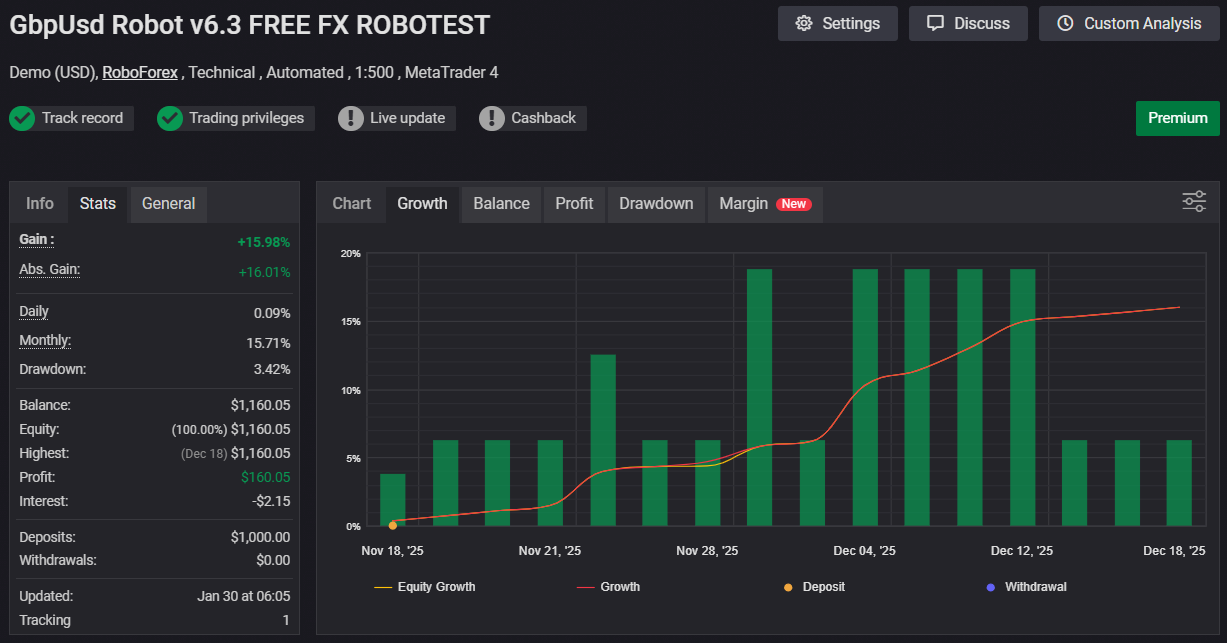Image resolution: width=1227 pixels, height=643 pixels.
Task: Click the green Premium button
Action: [x=1177, y=118]
